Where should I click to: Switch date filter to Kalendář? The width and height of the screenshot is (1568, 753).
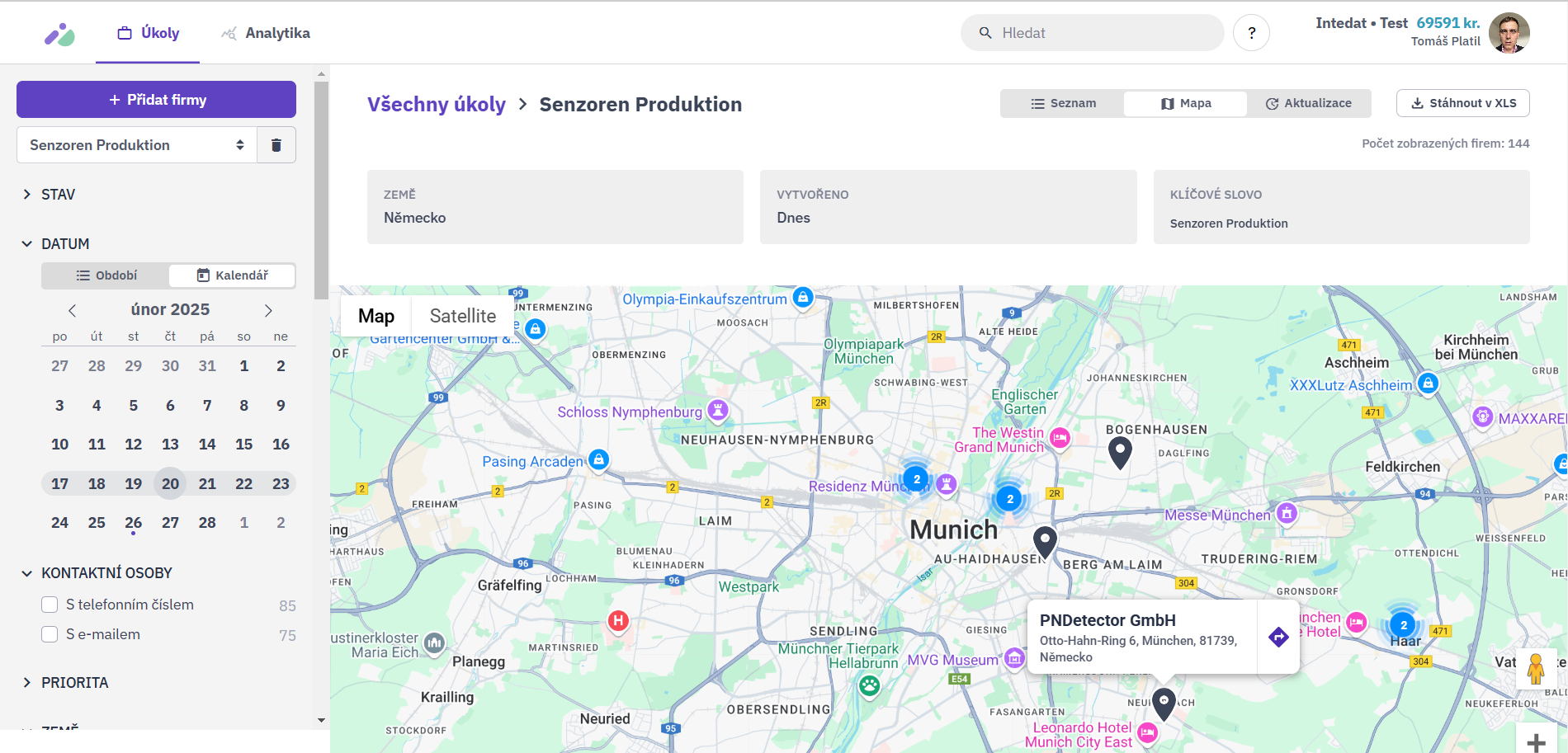click(x=232, y=275)
